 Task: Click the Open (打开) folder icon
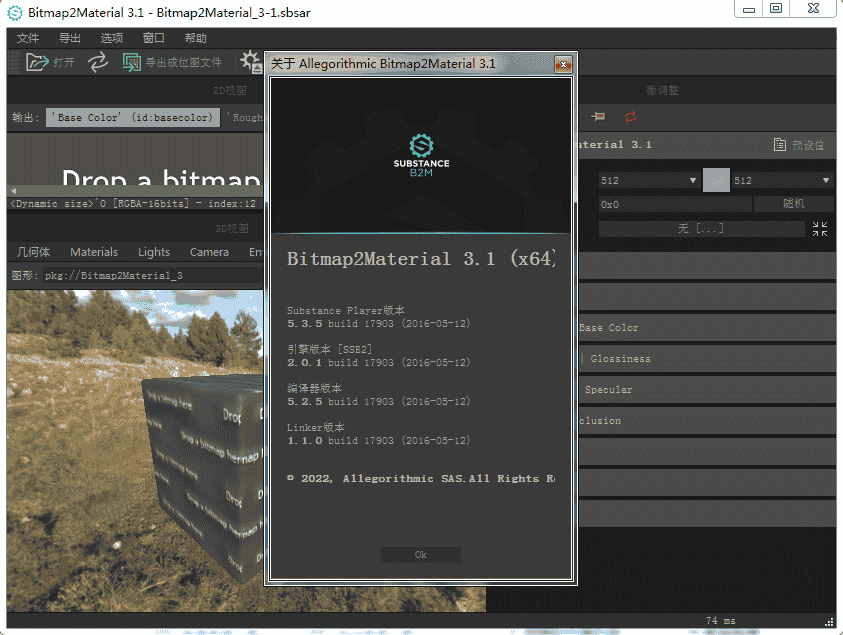tap(37, 62)
